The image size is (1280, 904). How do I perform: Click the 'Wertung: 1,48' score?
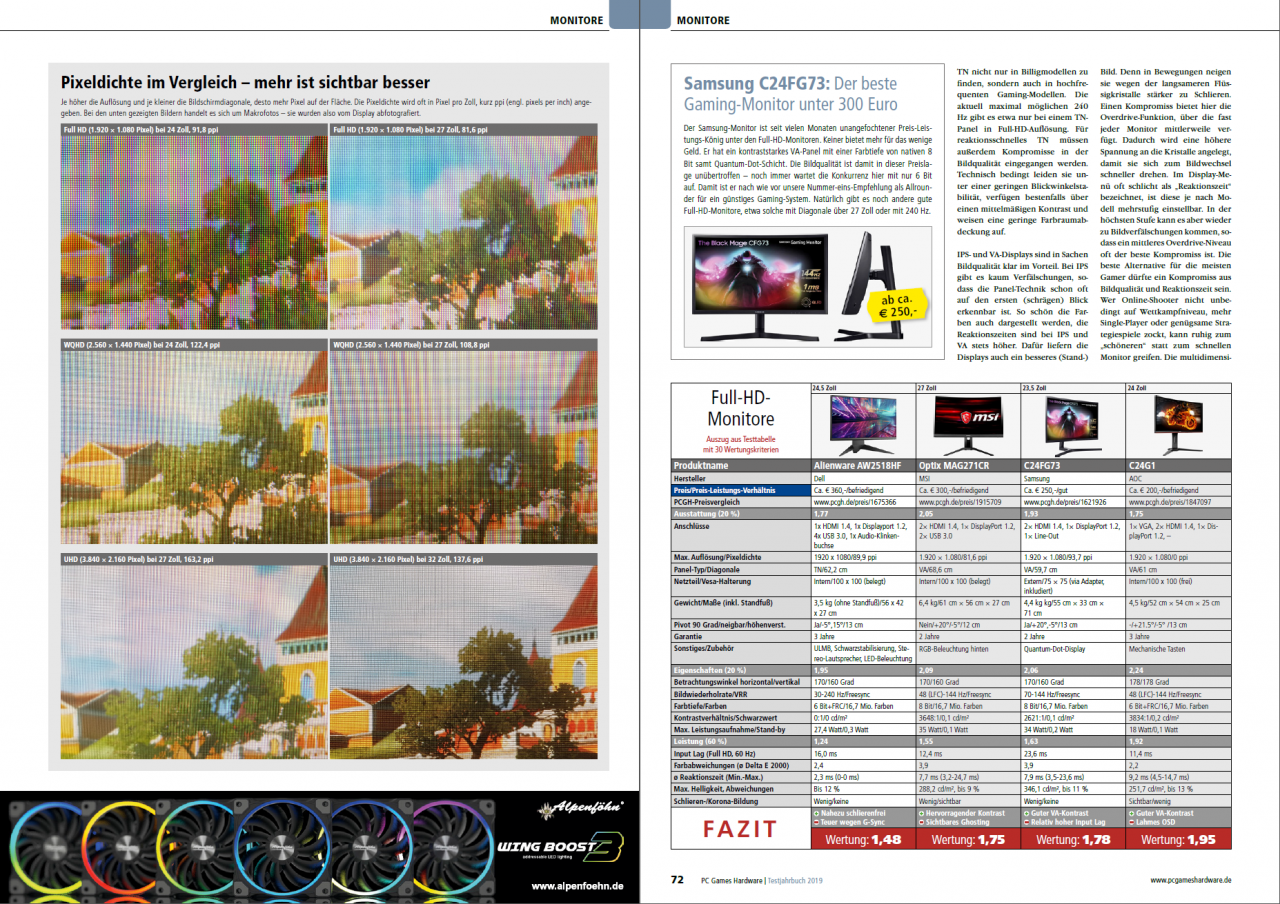coord(864,840)
